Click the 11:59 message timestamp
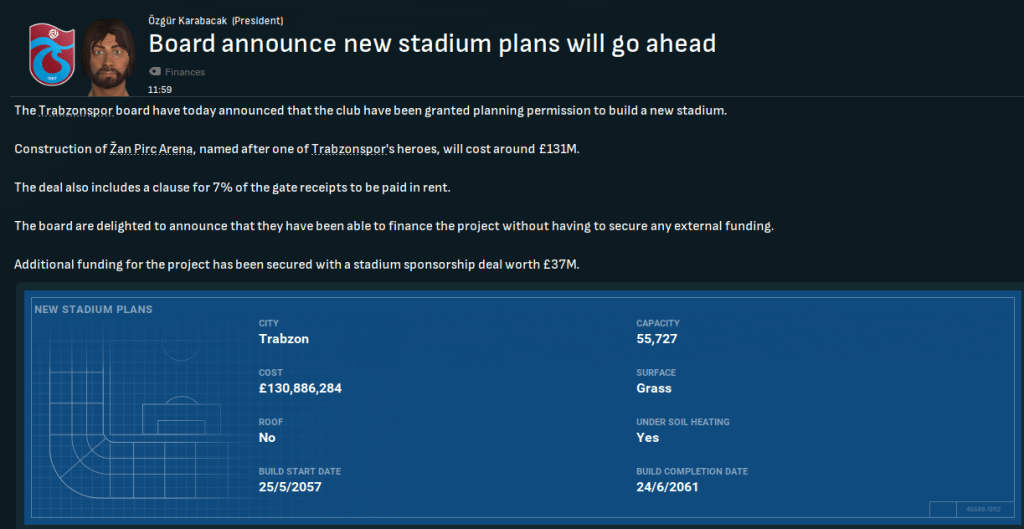 click(160, 89)
